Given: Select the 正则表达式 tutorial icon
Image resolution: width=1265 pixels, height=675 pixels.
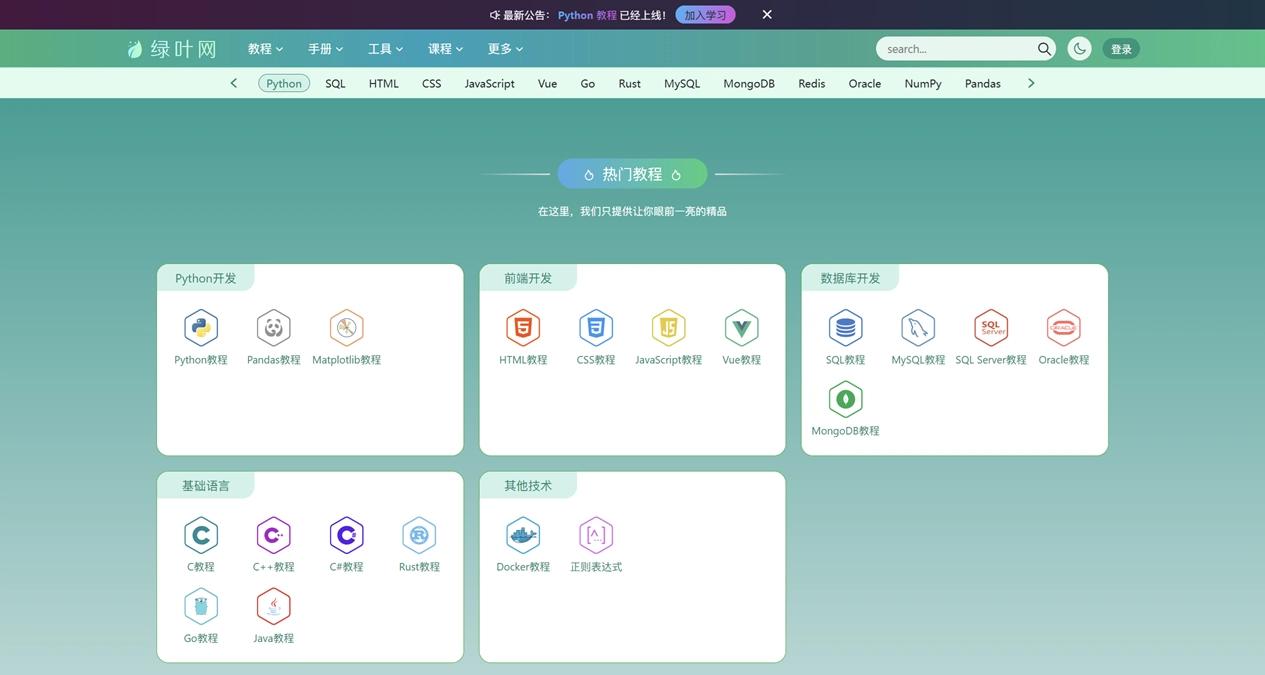Looking at the screenshot, I should 596,536.
